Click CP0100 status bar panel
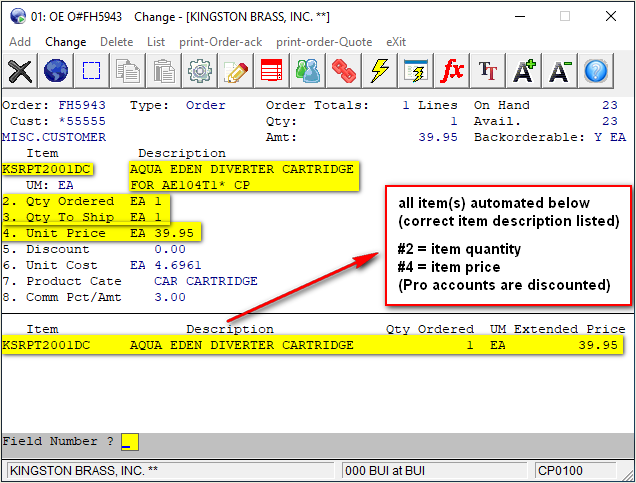Viewport: 636px width, 483px height. [x=575, y=471]
